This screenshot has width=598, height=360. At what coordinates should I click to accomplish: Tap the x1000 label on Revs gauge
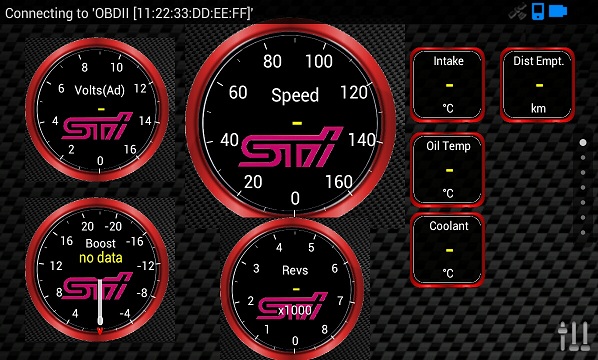tap(294, 310)
